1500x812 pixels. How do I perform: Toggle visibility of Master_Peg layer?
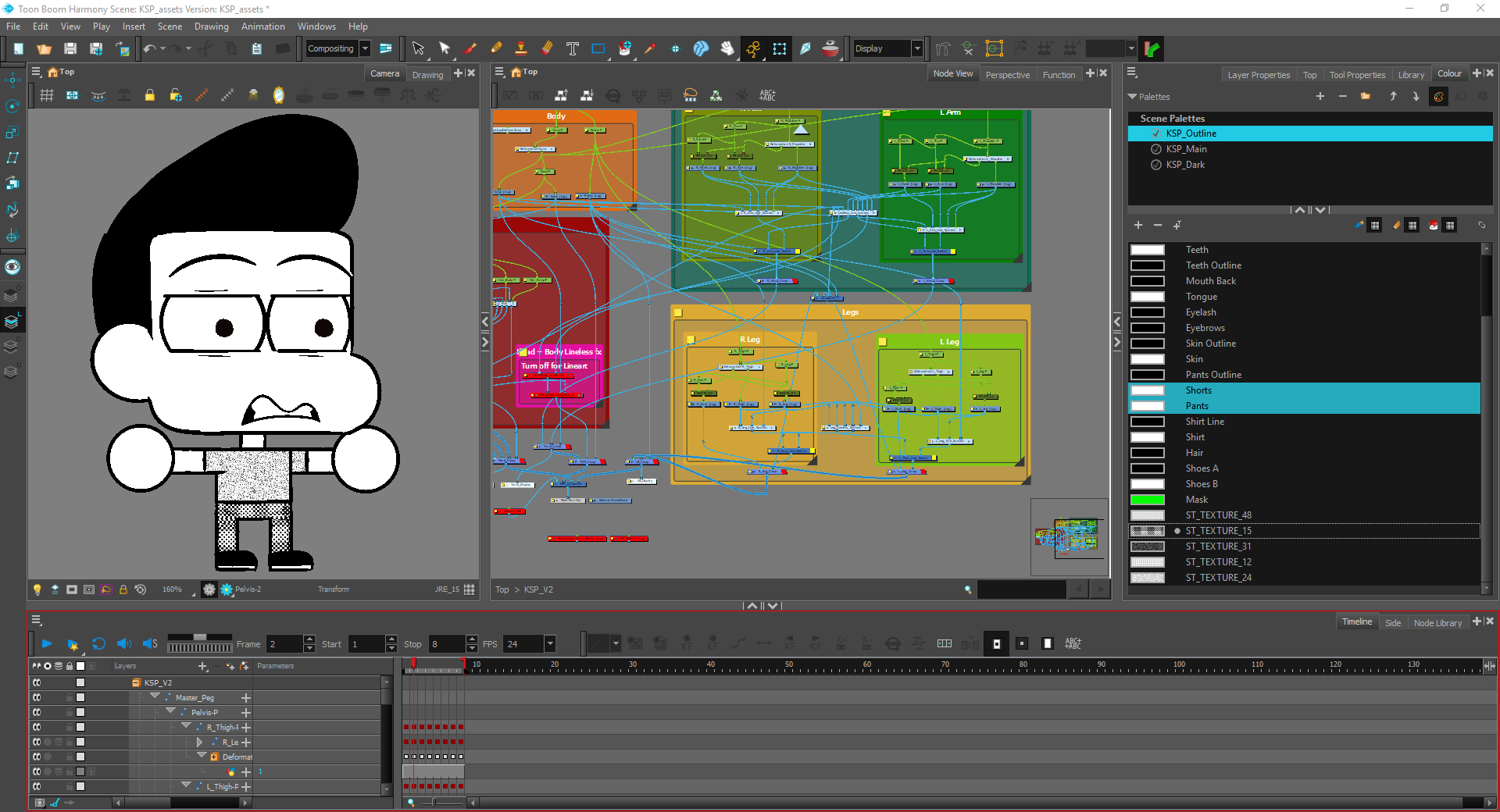(x=37, y=697)
